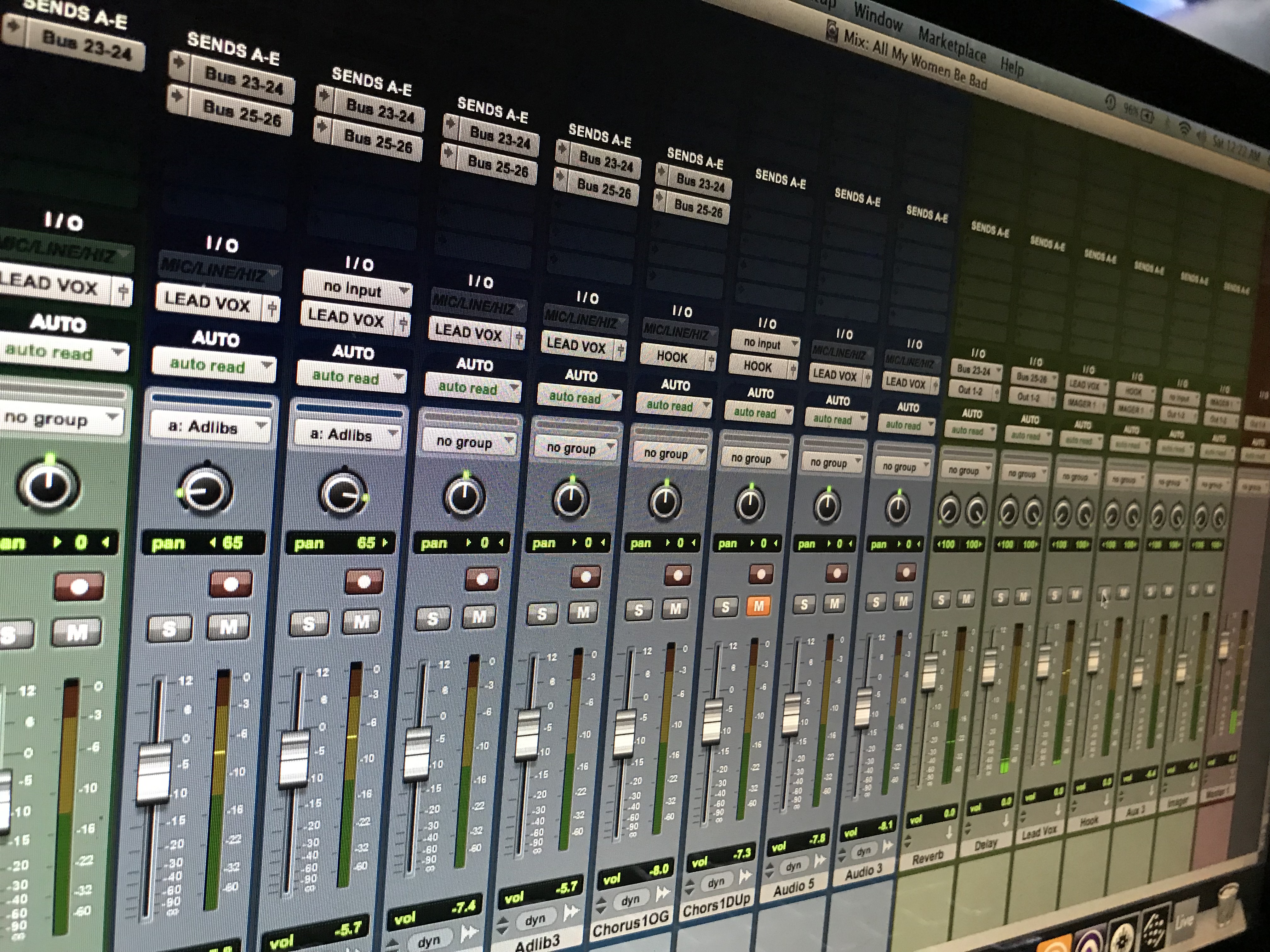Open no group dropdown on Audio 3 track
The image size is (1270, 952).
[x=902, y=467]
